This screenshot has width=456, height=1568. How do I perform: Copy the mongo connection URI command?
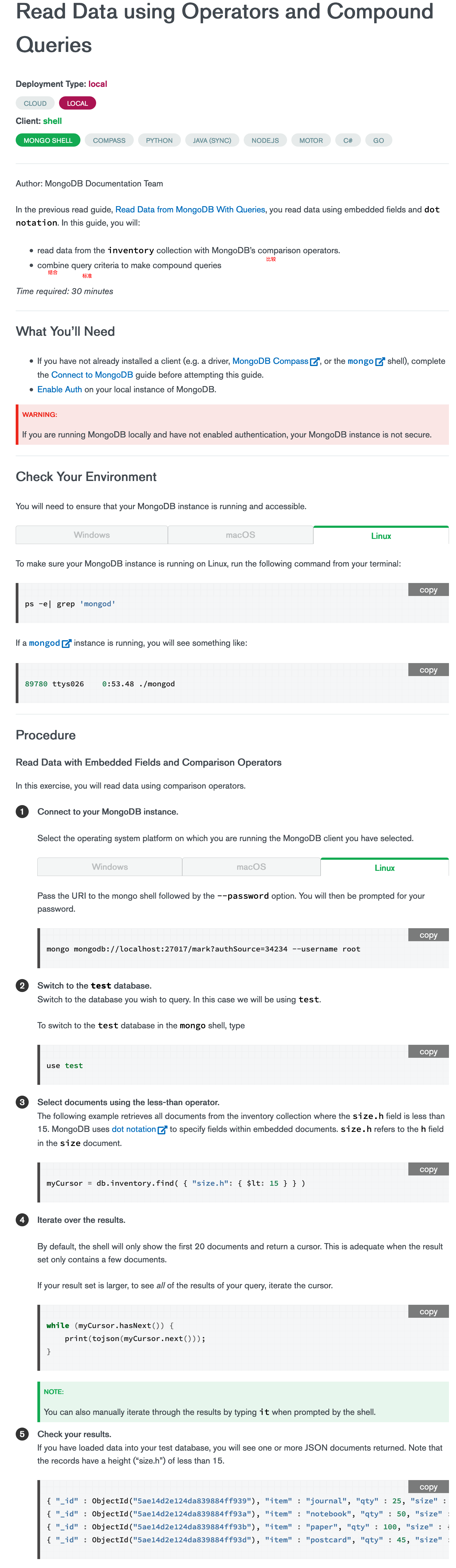[429, 935]
